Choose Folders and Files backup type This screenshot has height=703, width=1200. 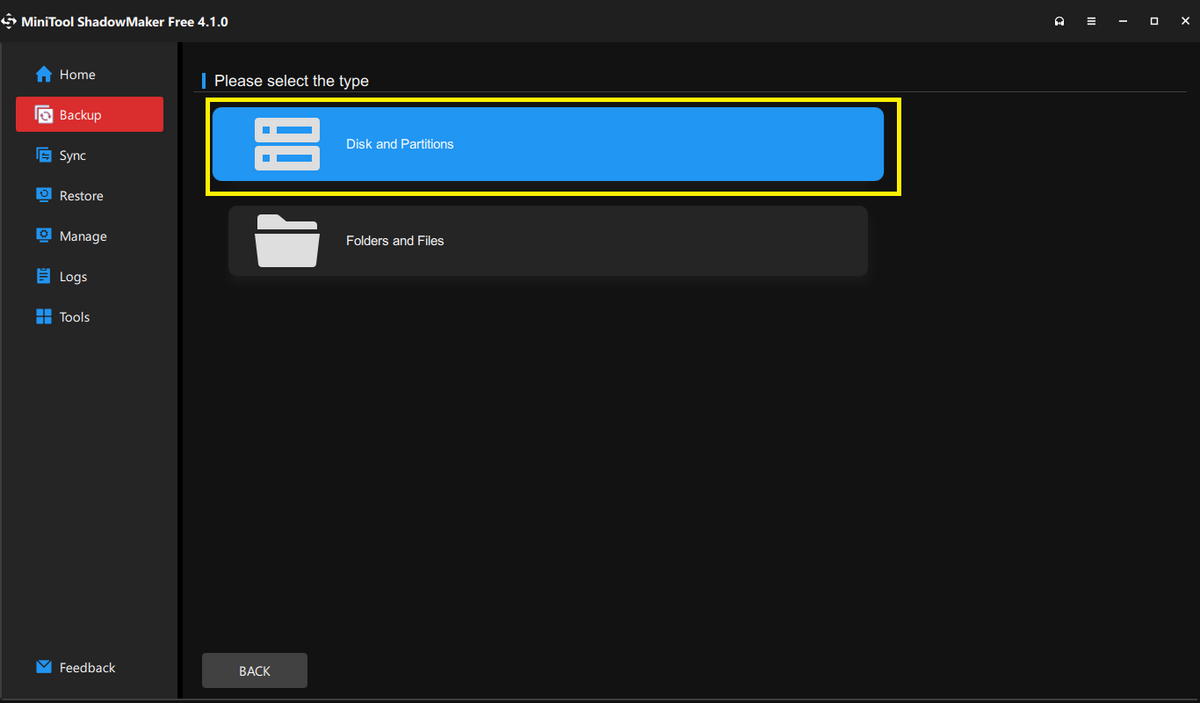[548, 241]
